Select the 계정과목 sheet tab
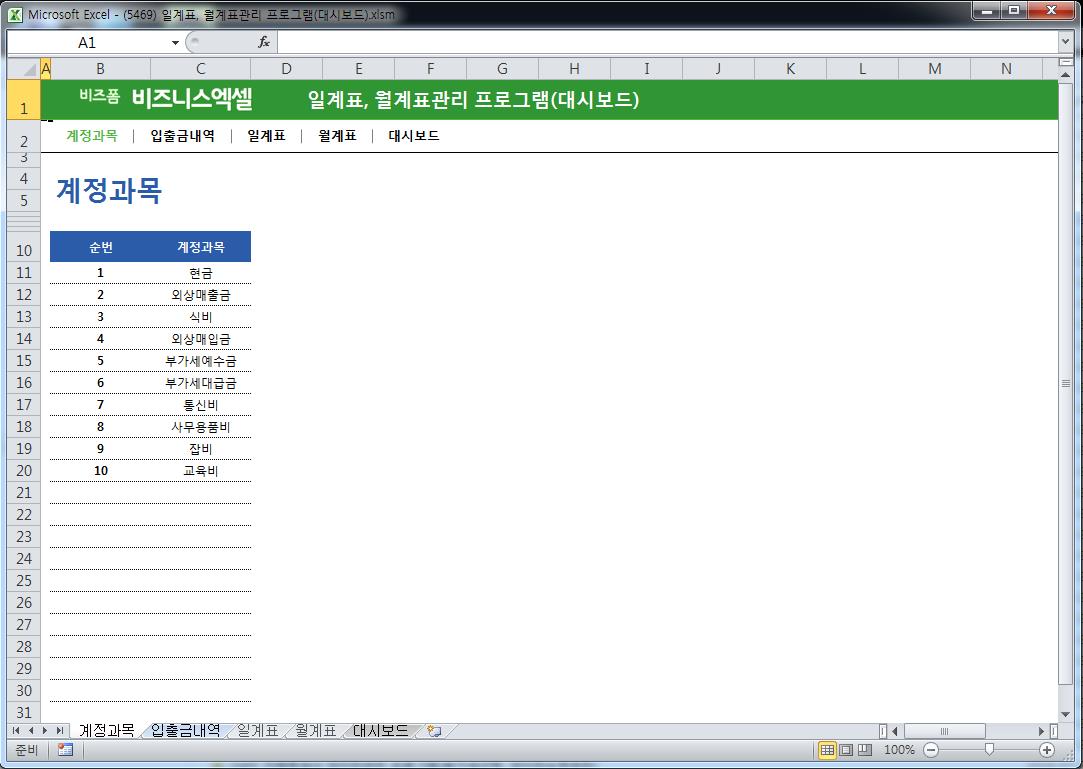 pyautogui.click(x=106, y=730)
